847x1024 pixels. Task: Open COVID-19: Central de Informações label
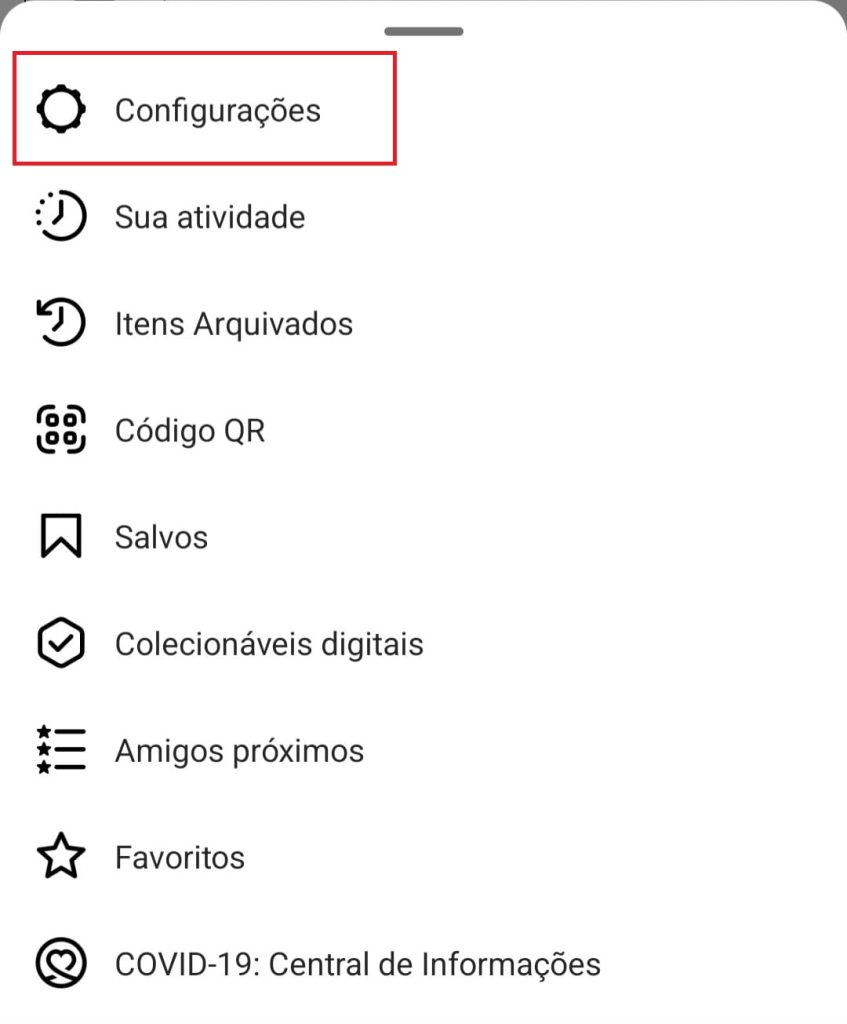pyautogui.click(x=358, y=965)
